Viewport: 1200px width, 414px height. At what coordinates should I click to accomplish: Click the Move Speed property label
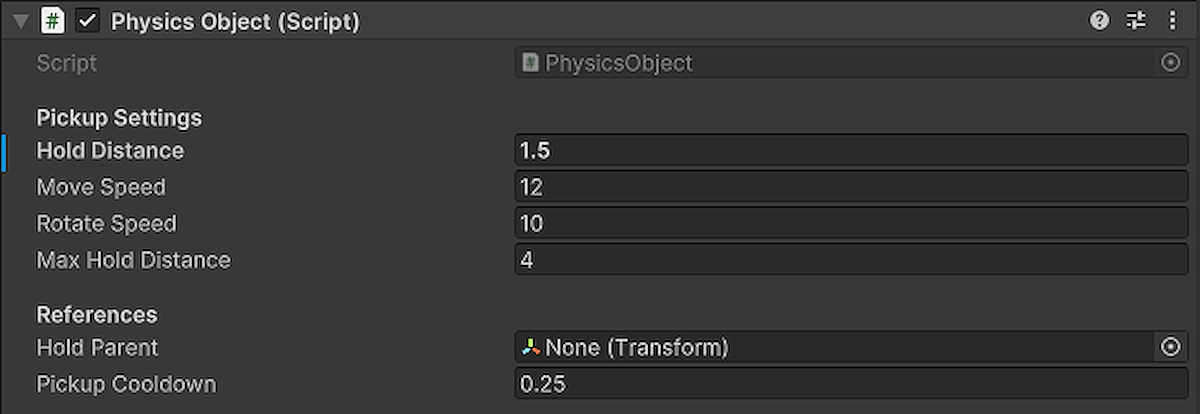click(101, 187)
